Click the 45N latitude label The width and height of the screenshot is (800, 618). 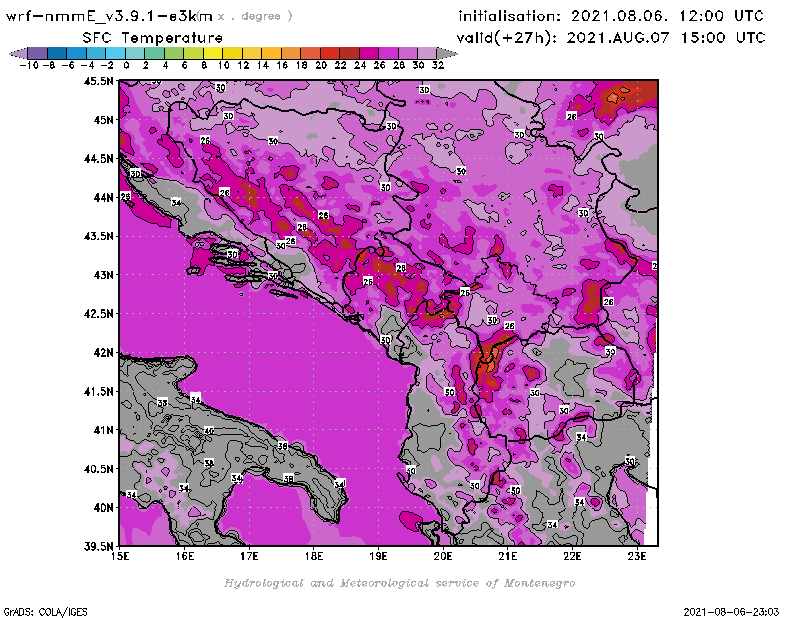pos(104,120)
